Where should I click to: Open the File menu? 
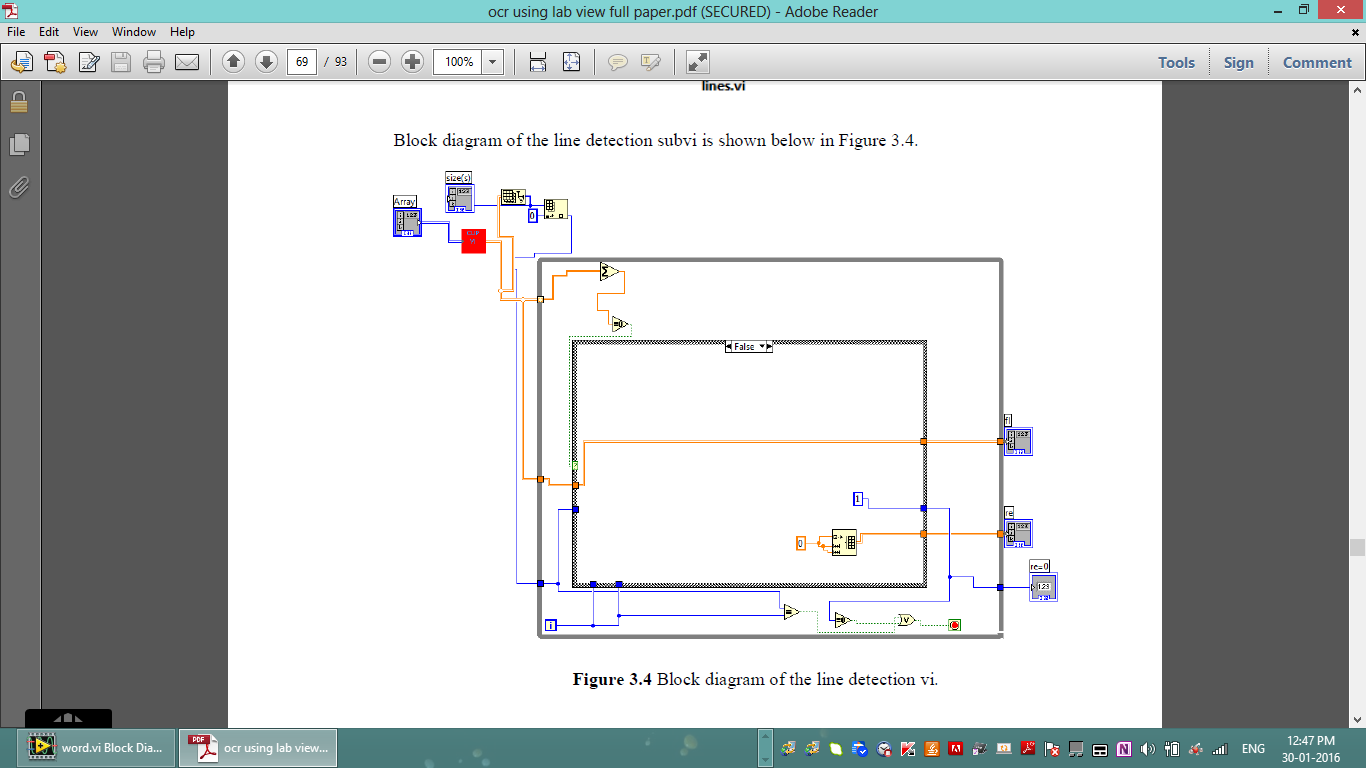coord(16,32)
